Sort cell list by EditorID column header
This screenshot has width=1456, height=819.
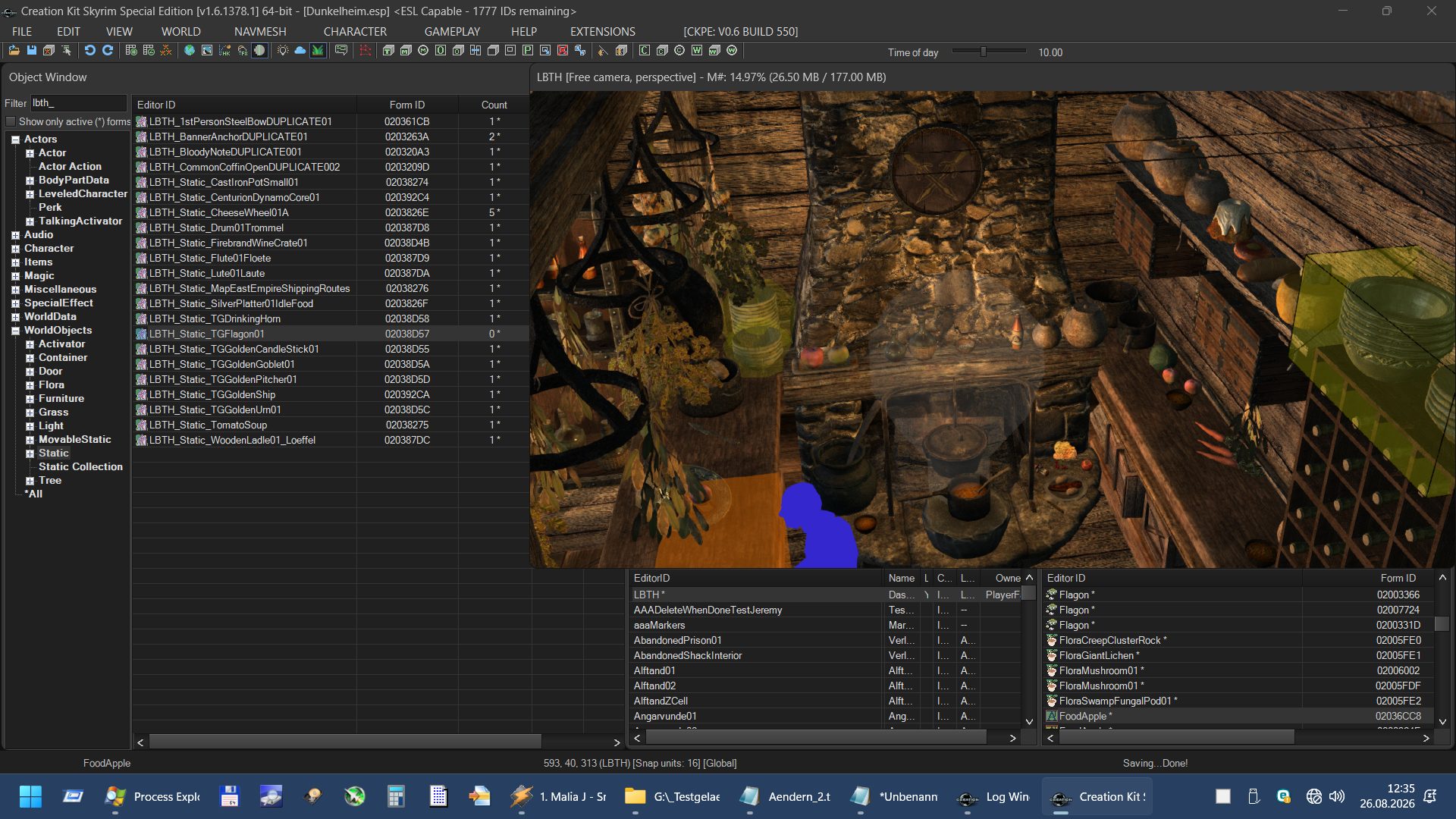coord(756,578)
